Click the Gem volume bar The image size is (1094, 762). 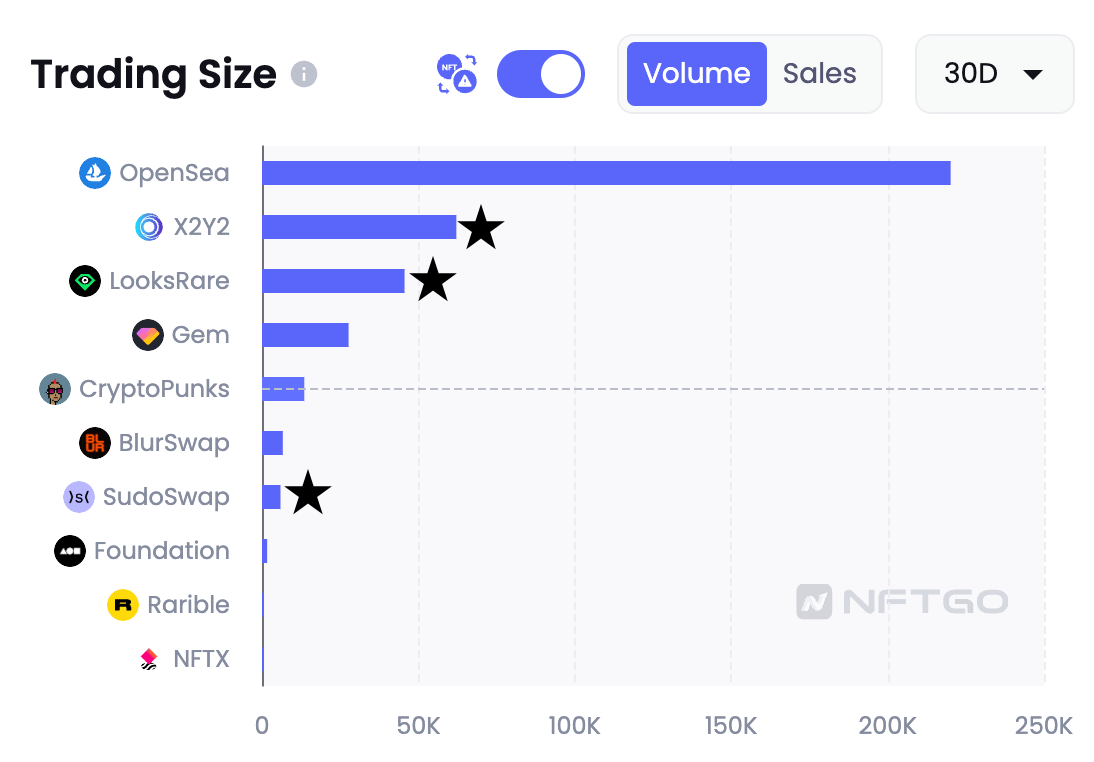pyautogui.click(x=306, y=335)
